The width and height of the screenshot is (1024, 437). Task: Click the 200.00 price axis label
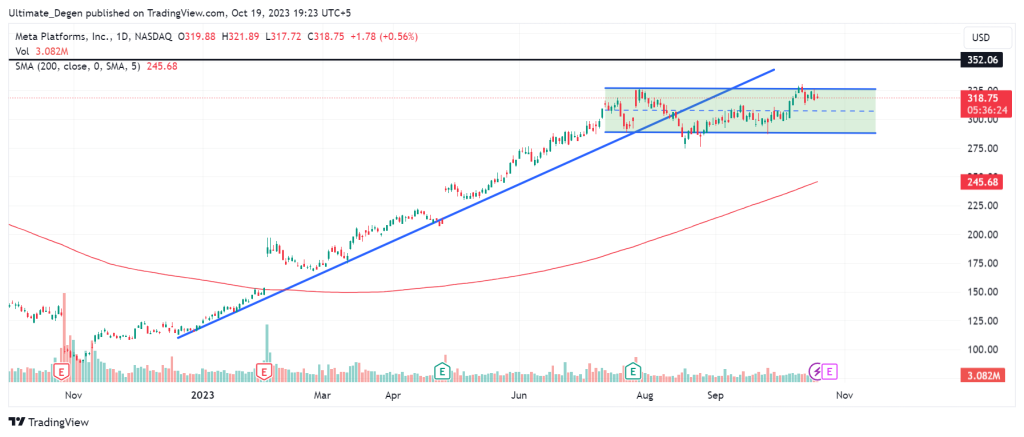[982, 235]
